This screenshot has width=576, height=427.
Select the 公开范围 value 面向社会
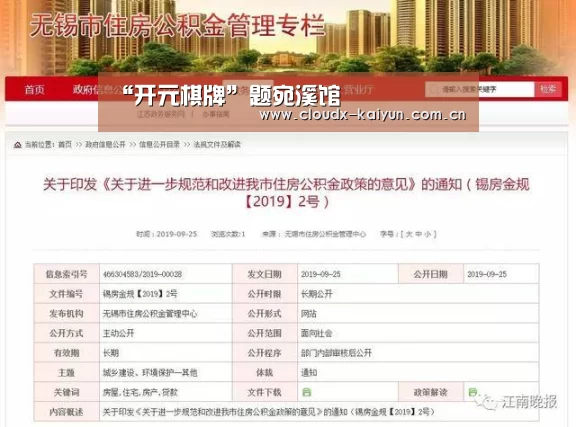click(x=317, y=333)
